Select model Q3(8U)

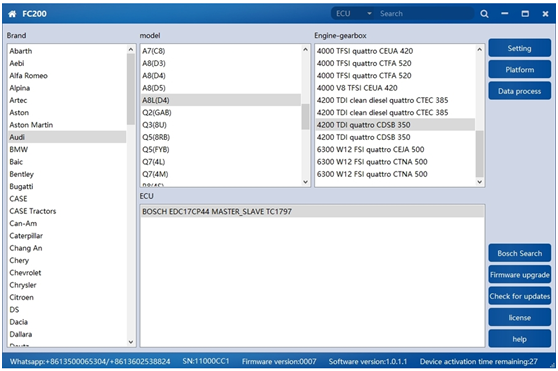click(x=221, y=125)
